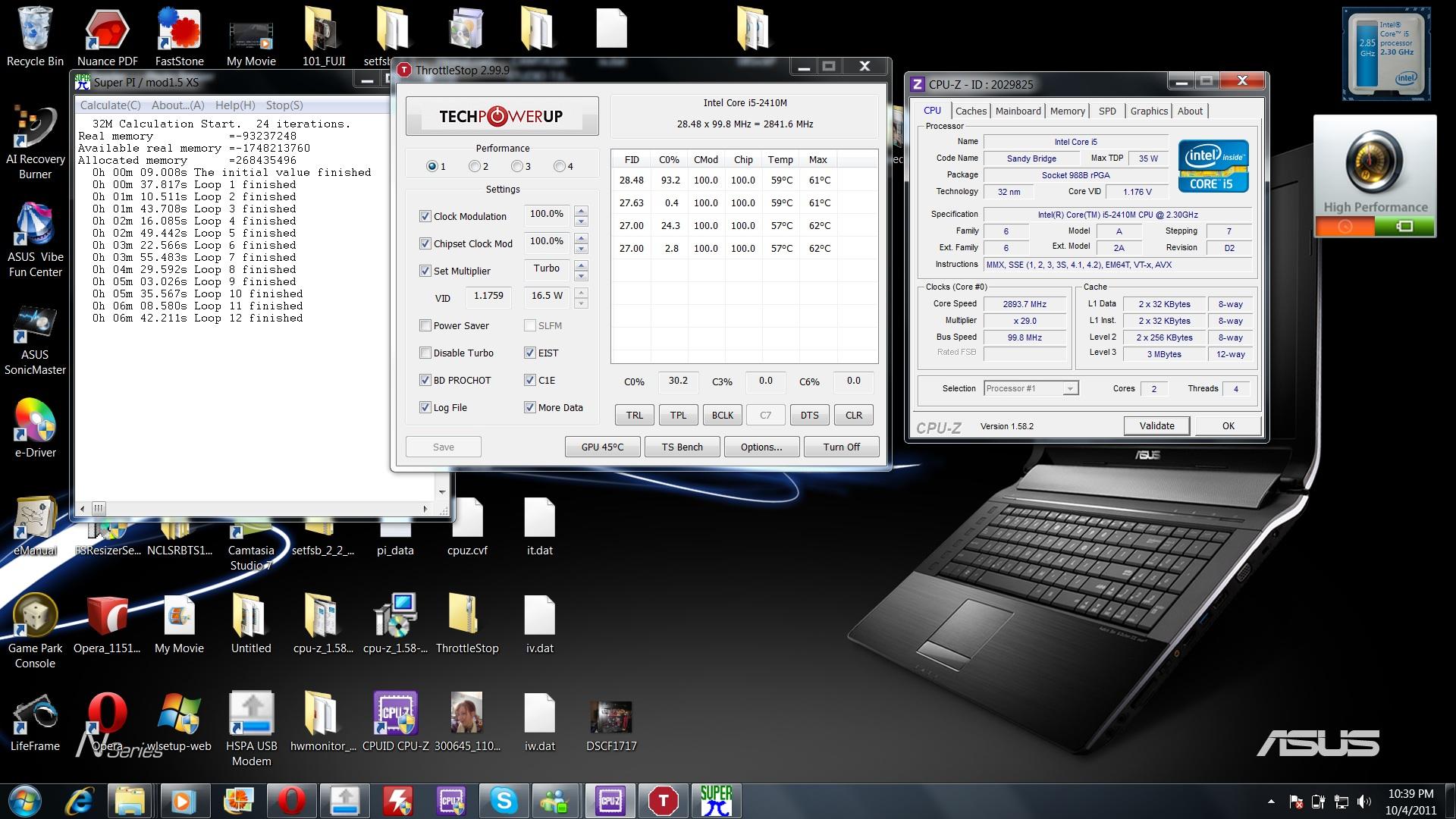The width and height of the screenshot is (1456, 819).
Task: Decrease Chipset Clock Mod with down arrow
Action: [x=581, y=249]
